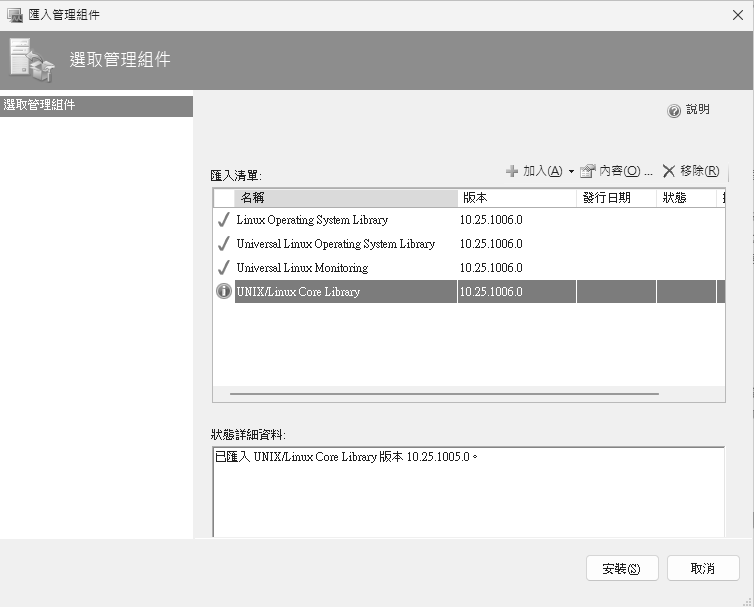
Task: Click the 取消 cancel button
Action: pyautogui.click(x=703, y=569)
